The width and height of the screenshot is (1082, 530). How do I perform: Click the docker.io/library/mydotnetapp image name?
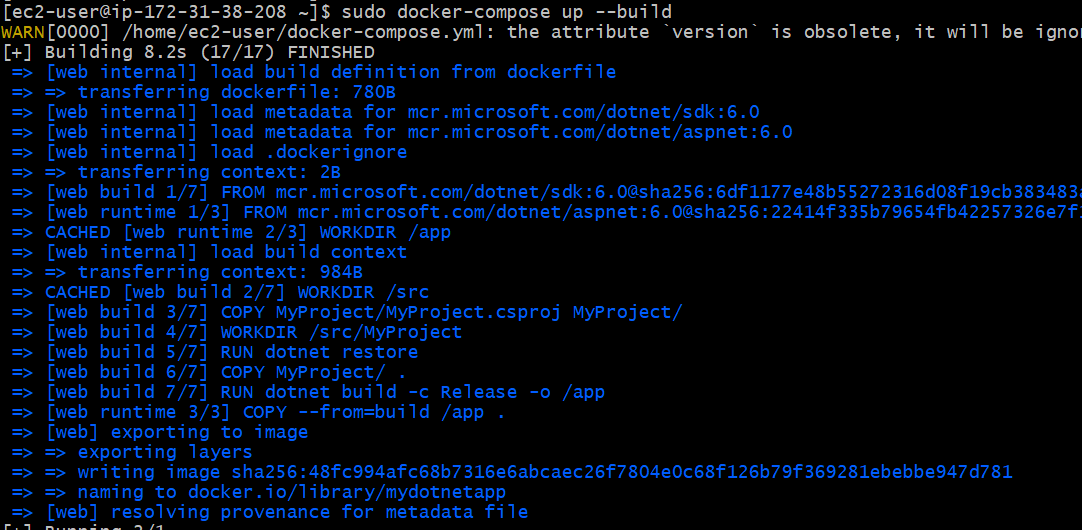(346, 492)
